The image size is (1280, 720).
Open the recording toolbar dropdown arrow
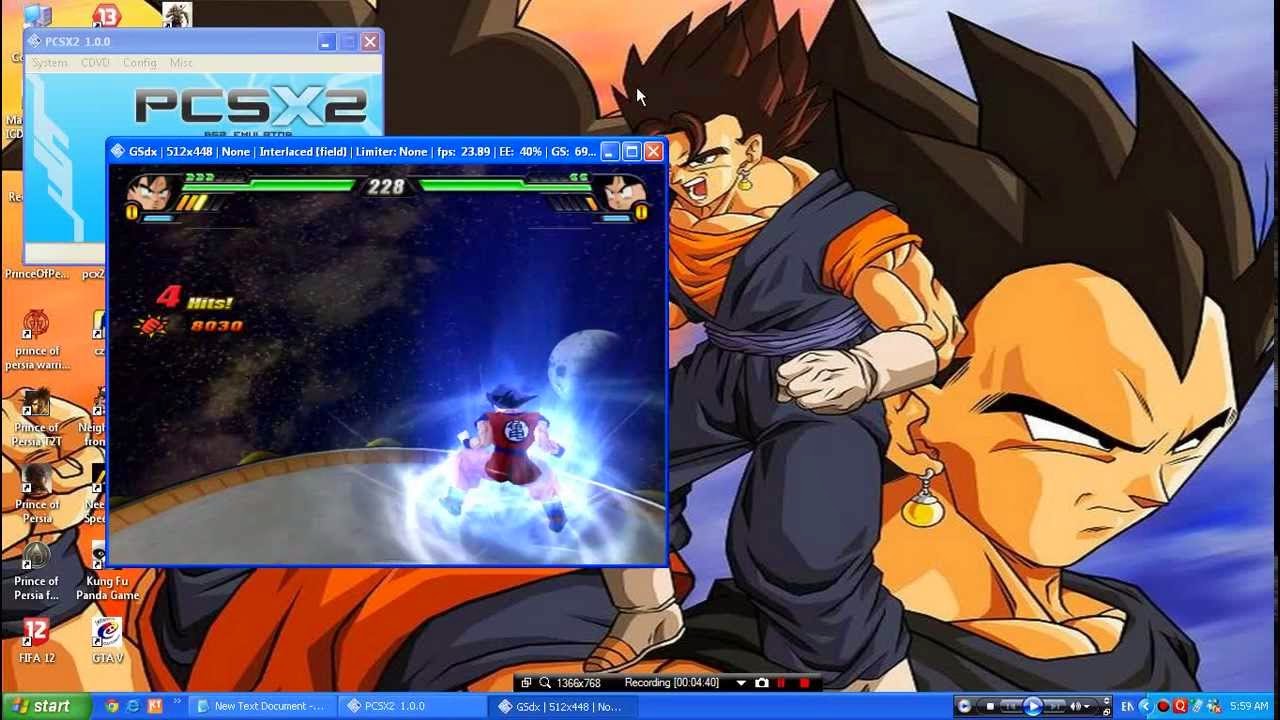click(x=740, y=682)
